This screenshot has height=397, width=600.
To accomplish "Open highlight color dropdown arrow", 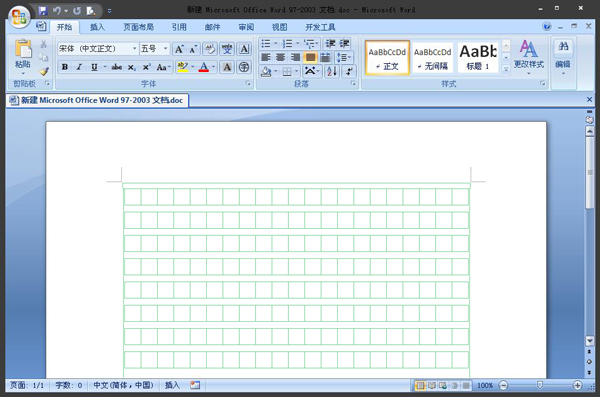I will pos(192,67).
